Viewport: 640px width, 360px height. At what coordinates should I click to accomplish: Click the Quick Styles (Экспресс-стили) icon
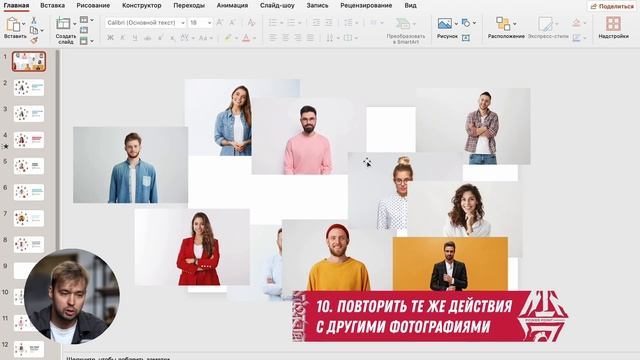(x=545, y=24)
